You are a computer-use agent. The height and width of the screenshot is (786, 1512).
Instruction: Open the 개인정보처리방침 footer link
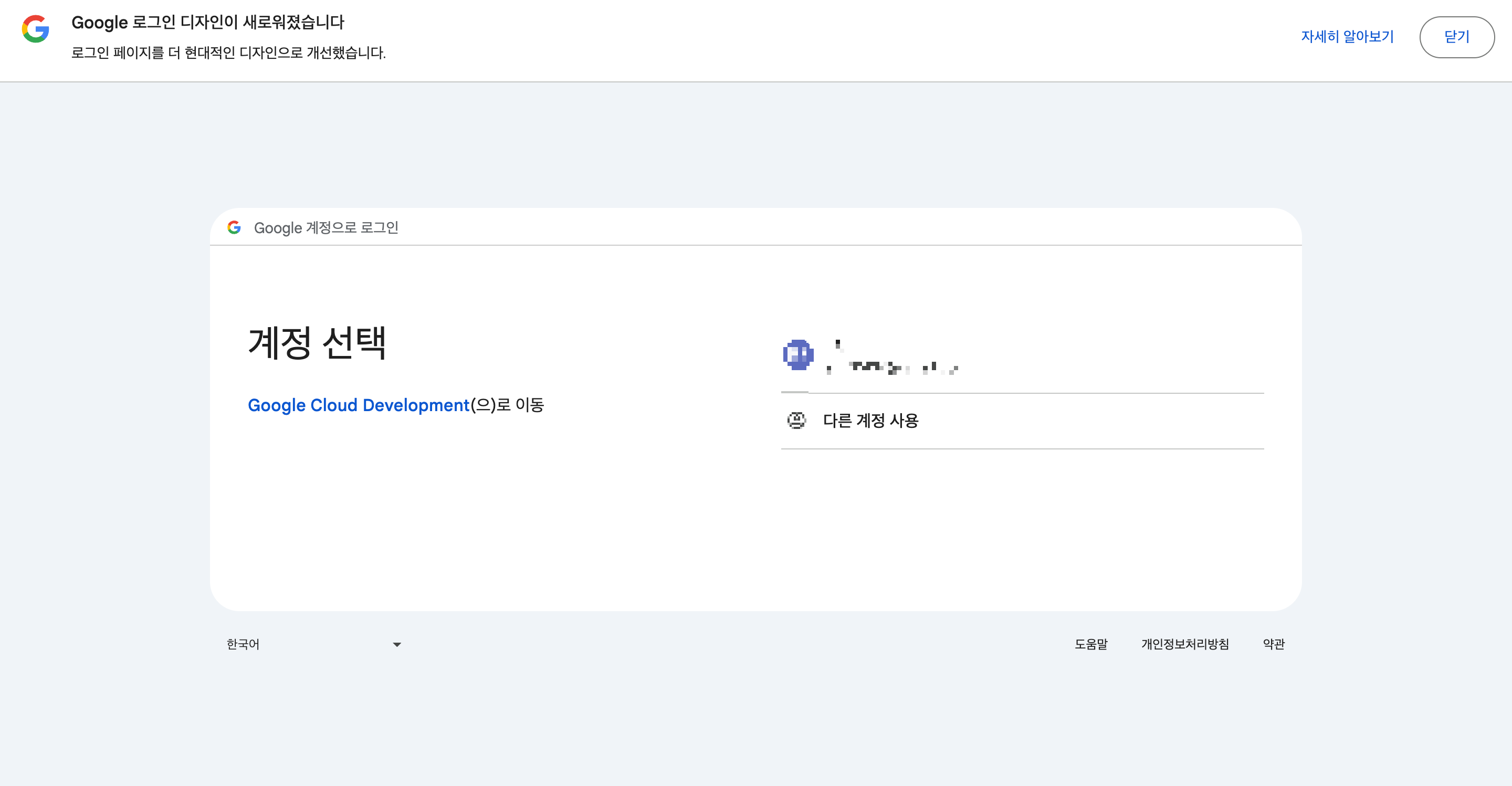pos(1184,644)
